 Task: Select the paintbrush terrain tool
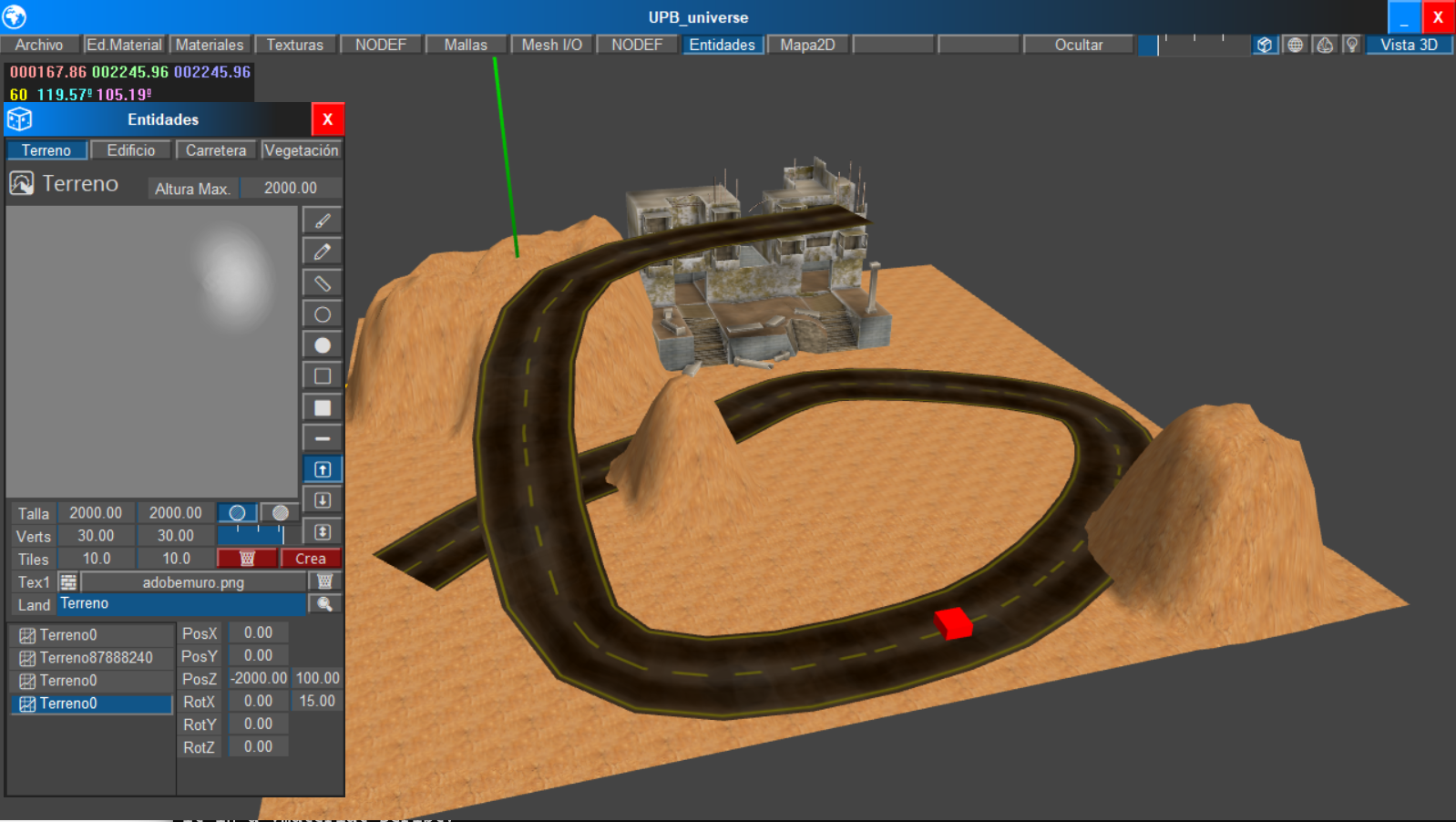[323, 221]
